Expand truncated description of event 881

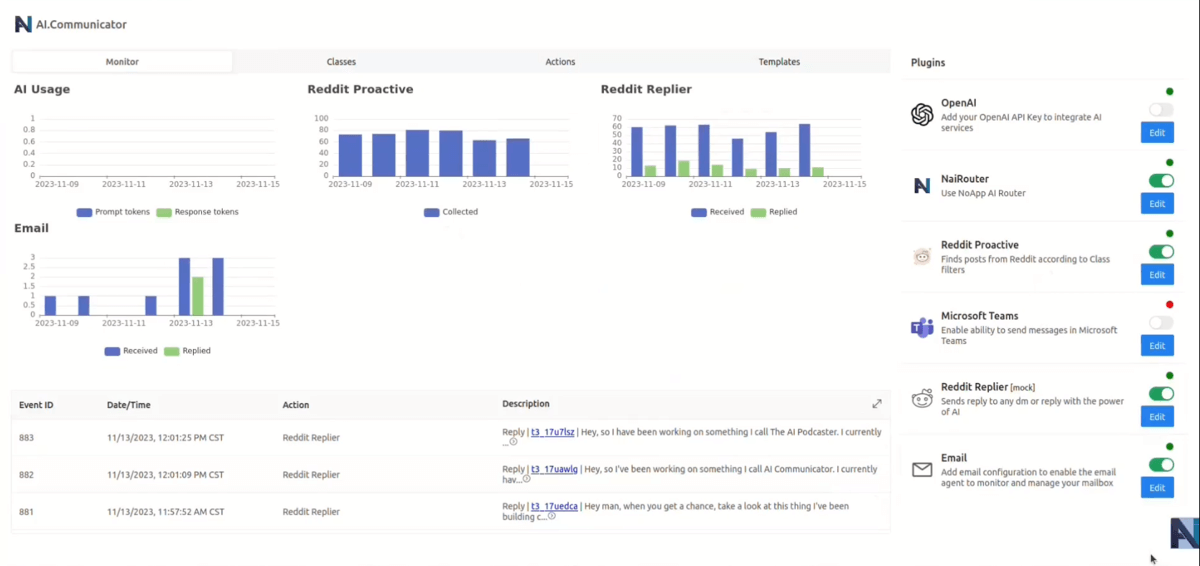tap(551, 517)
